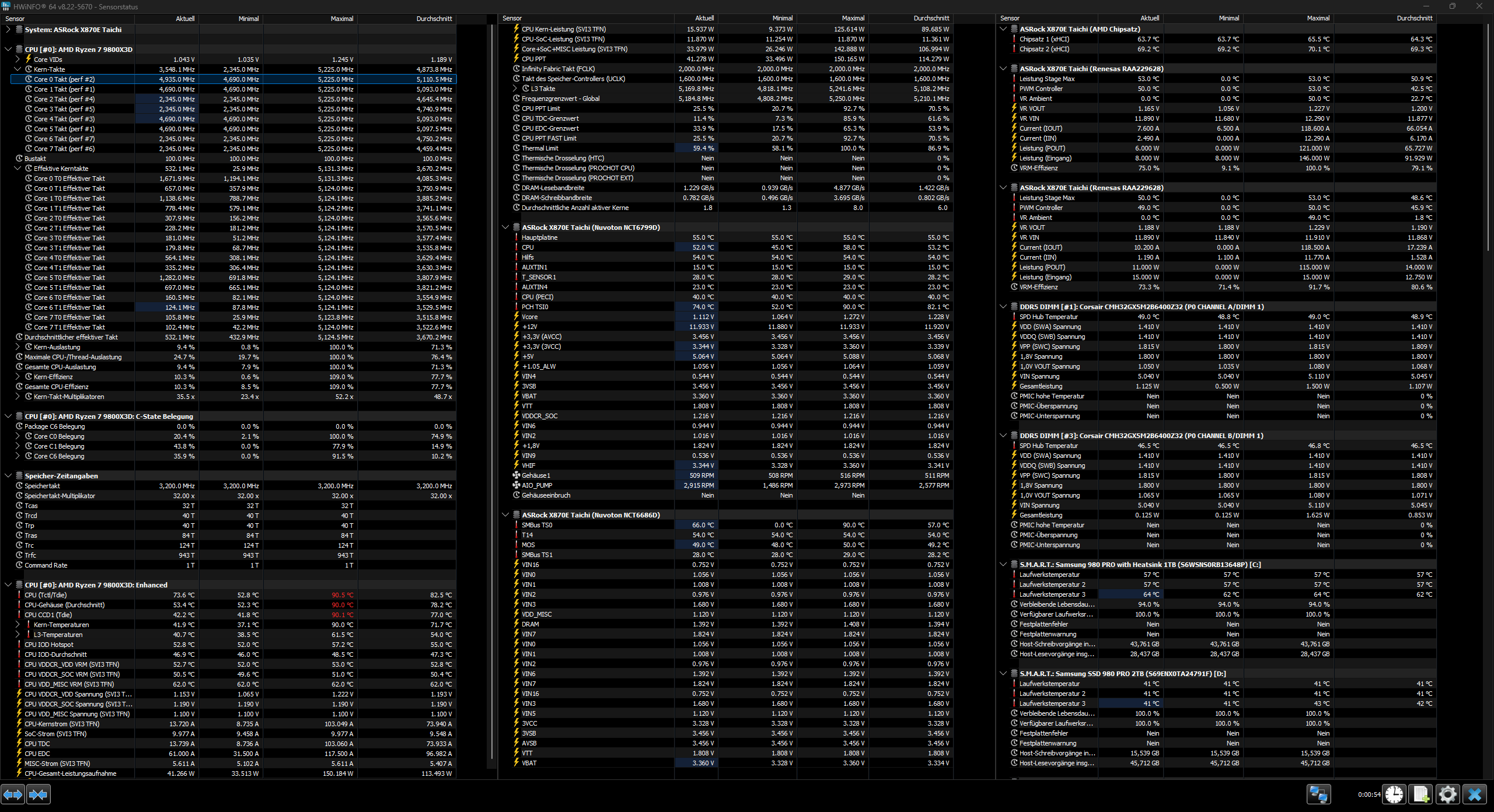Image resolution: width=1494 pixels, height=812 pixels.
Task: Click the AIO_PUMP fan speed row
Action: (x=537, y=485)
